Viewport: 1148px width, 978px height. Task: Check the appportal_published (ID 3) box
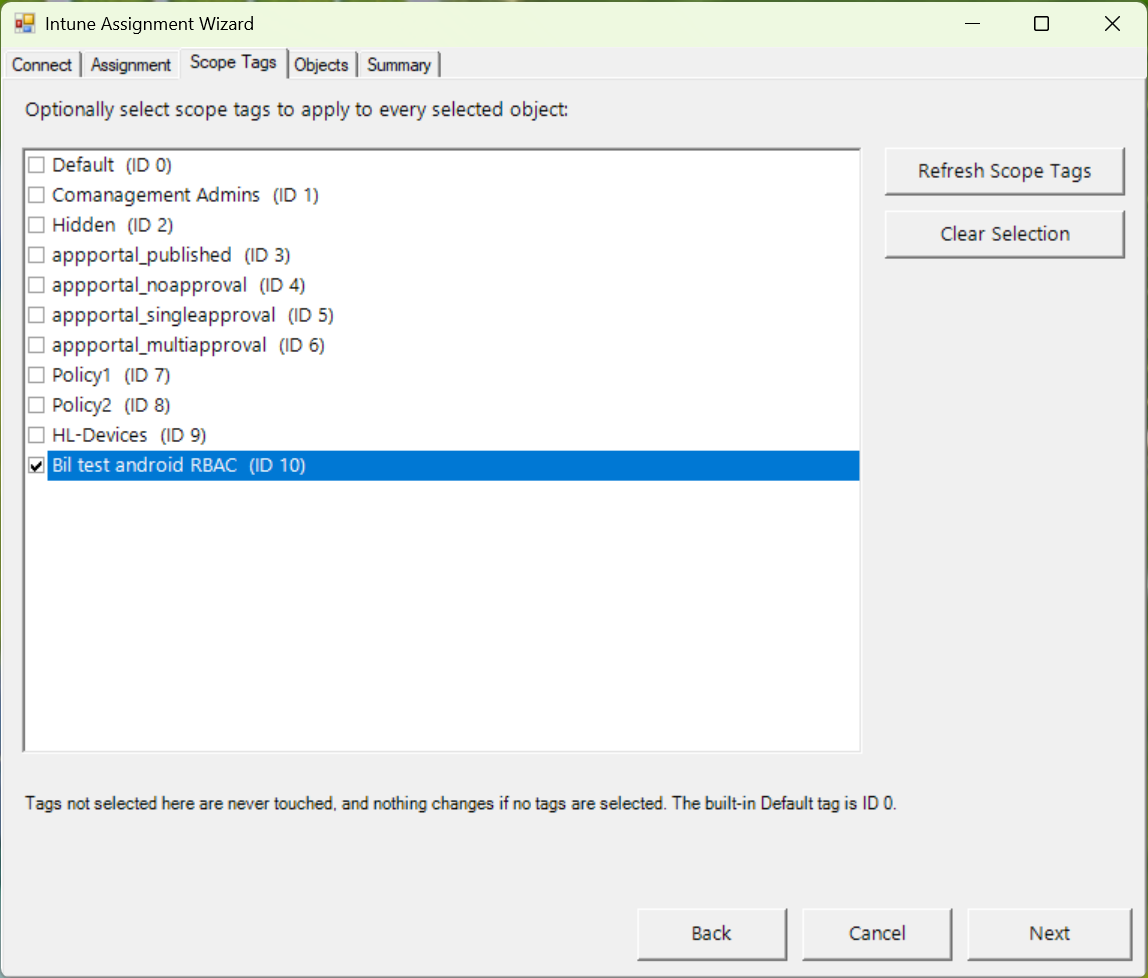coord(37,255)
